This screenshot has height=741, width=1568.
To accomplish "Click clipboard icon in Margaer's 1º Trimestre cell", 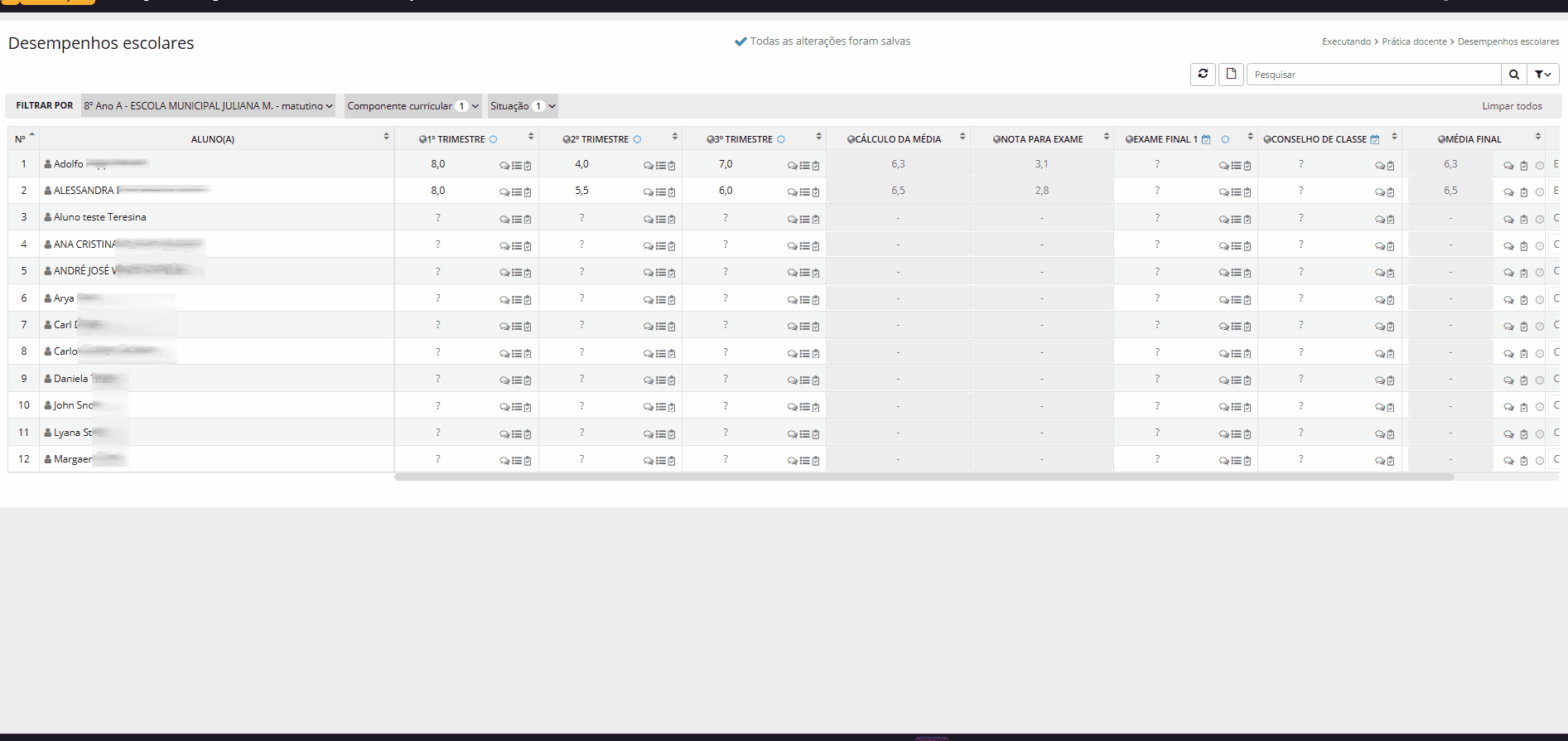I will (528, 461).
